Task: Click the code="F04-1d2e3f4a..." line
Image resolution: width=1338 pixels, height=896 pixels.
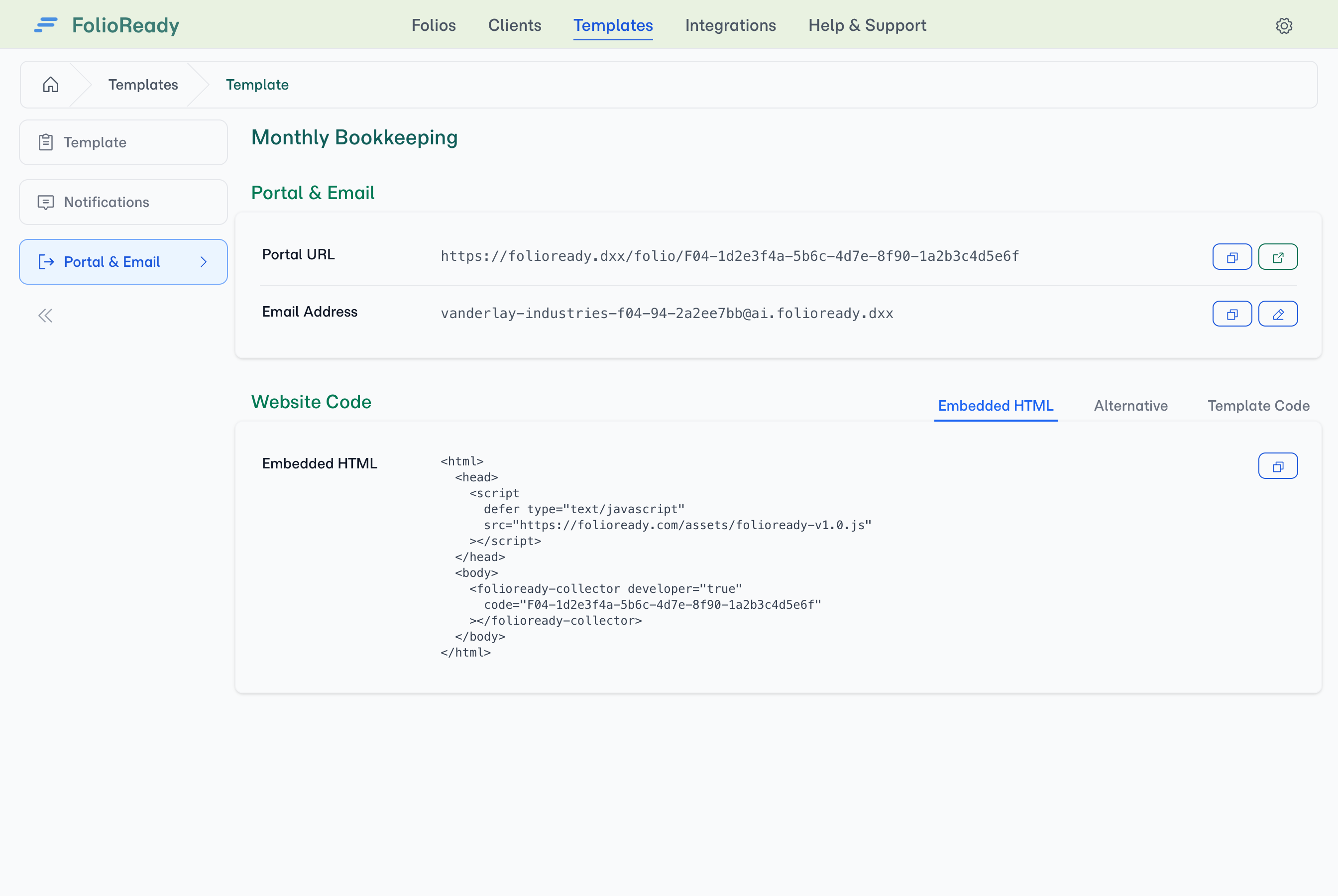Action: click(x=653, y=605)
